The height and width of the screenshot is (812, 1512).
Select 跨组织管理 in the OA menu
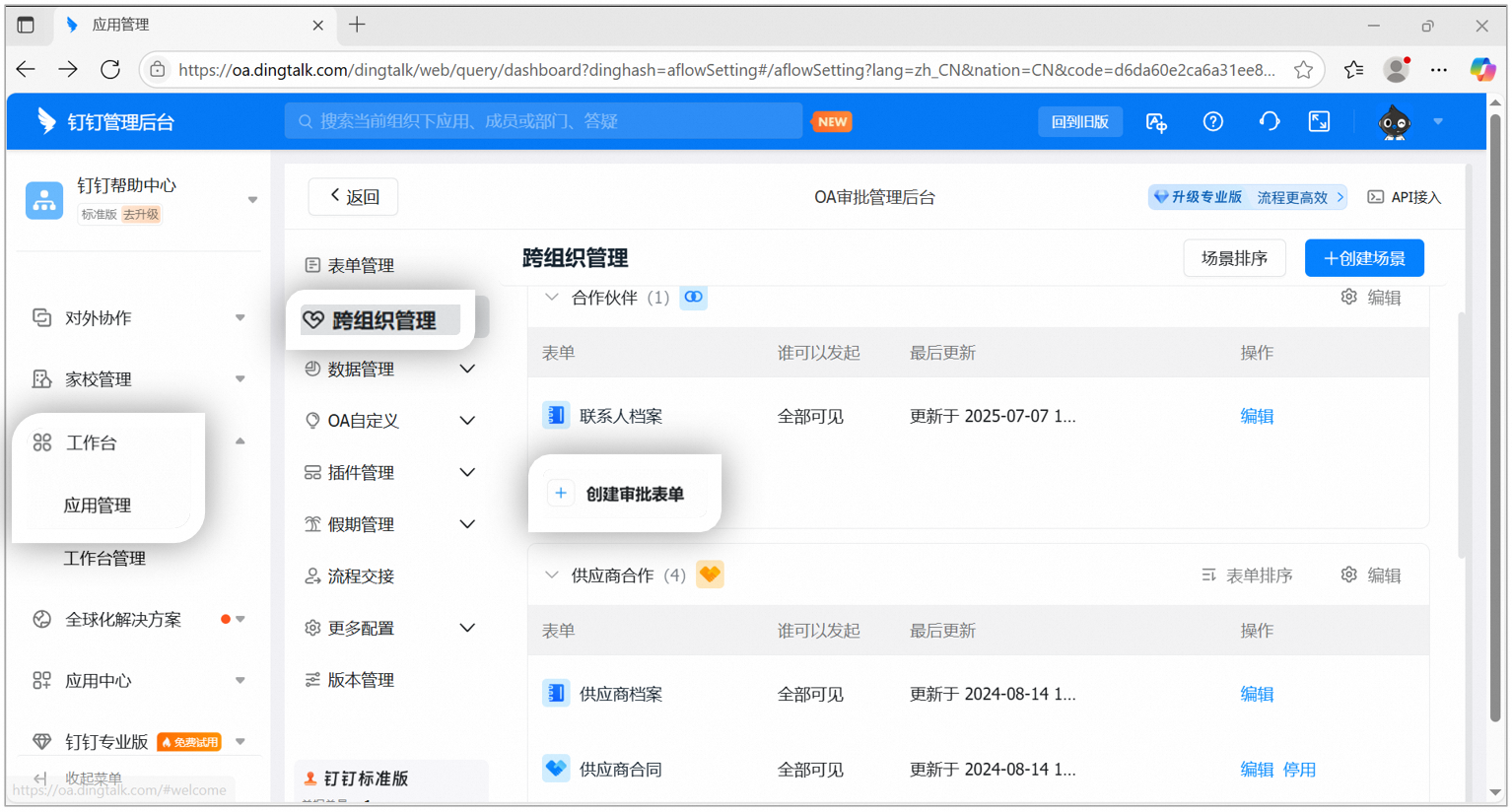pos(382,320)
